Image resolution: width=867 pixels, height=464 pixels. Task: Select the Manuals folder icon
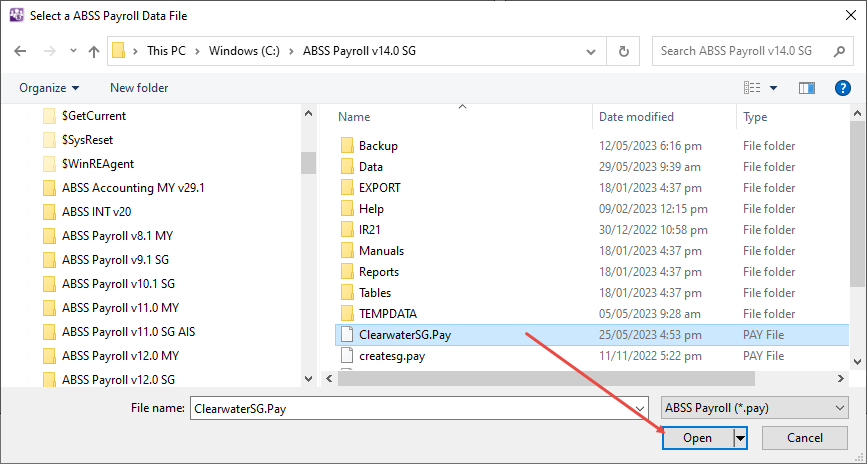(x=347, y=251)
